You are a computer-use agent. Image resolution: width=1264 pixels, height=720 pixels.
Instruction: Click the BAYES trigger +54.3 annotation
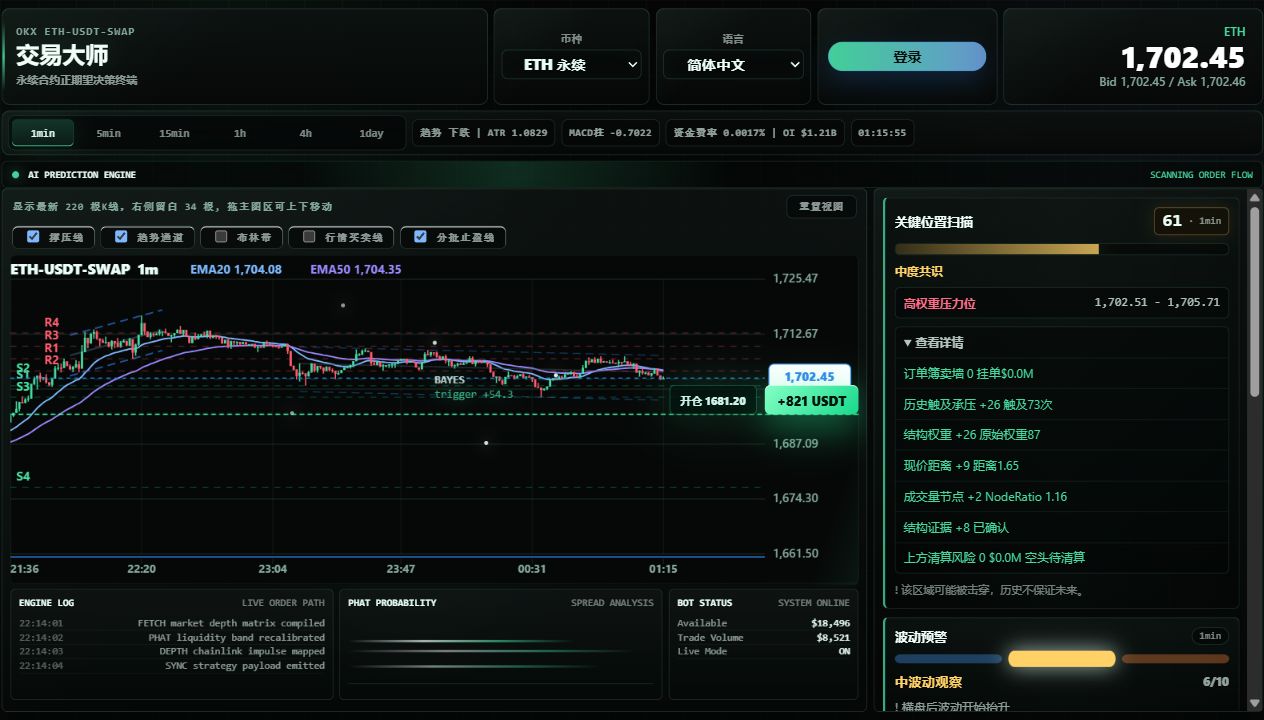click(x=473, y=388)
